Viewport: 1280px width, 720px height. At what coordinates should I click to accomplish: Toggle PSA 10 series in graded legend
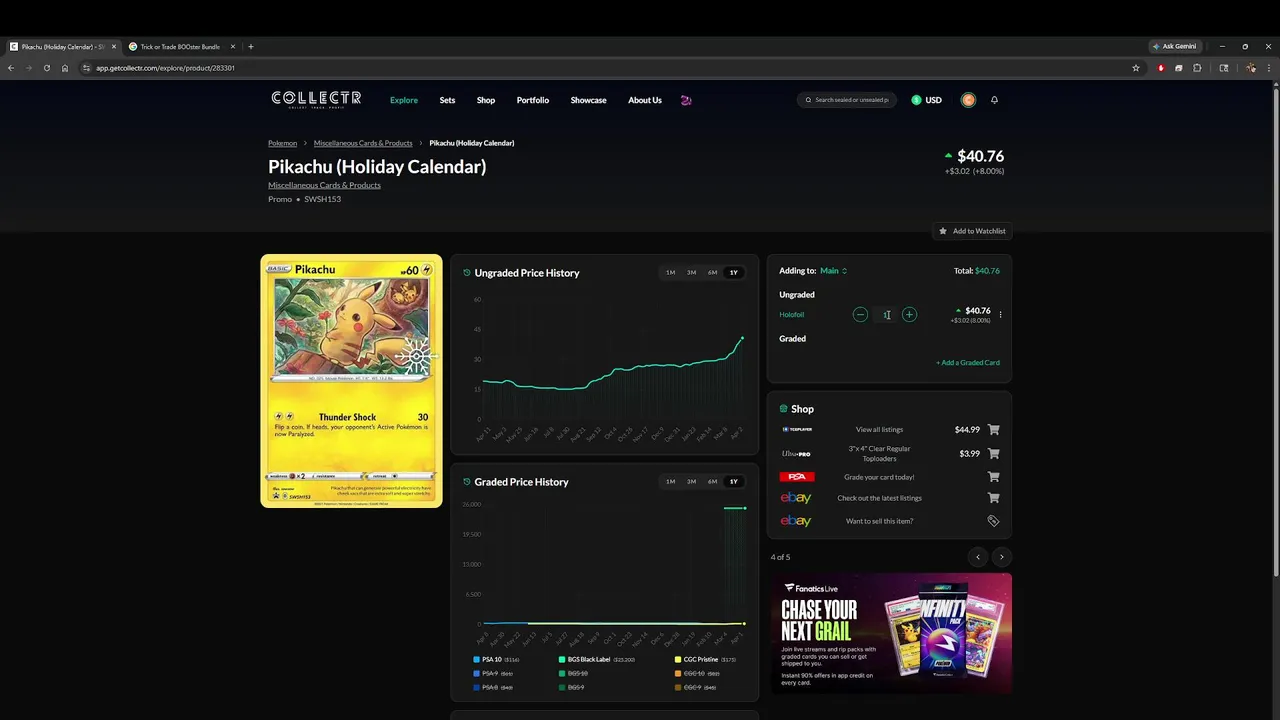point(496,660)
